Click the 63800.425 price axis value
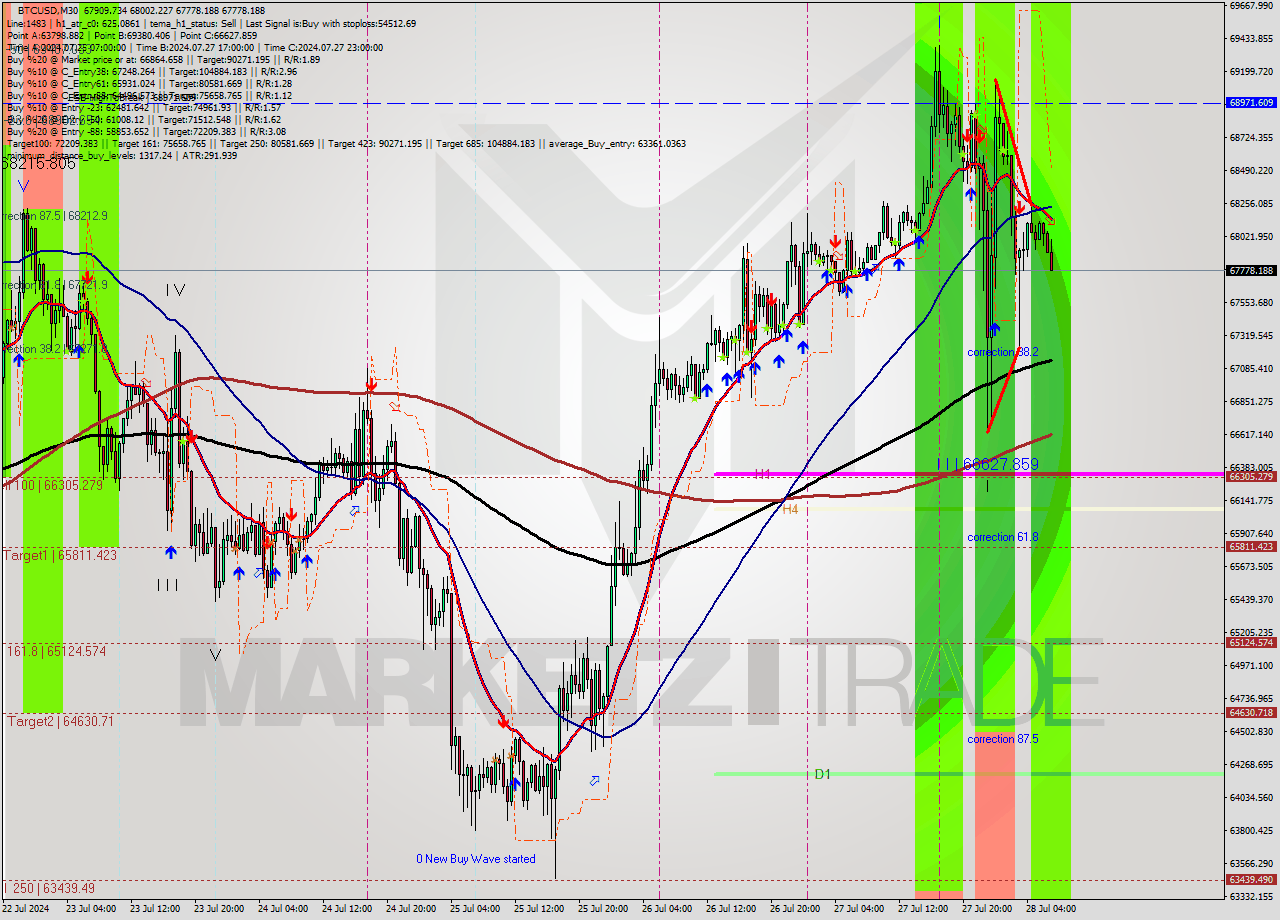The height and width of the screenshot is (920, 1280). (x=1252, y=830)
